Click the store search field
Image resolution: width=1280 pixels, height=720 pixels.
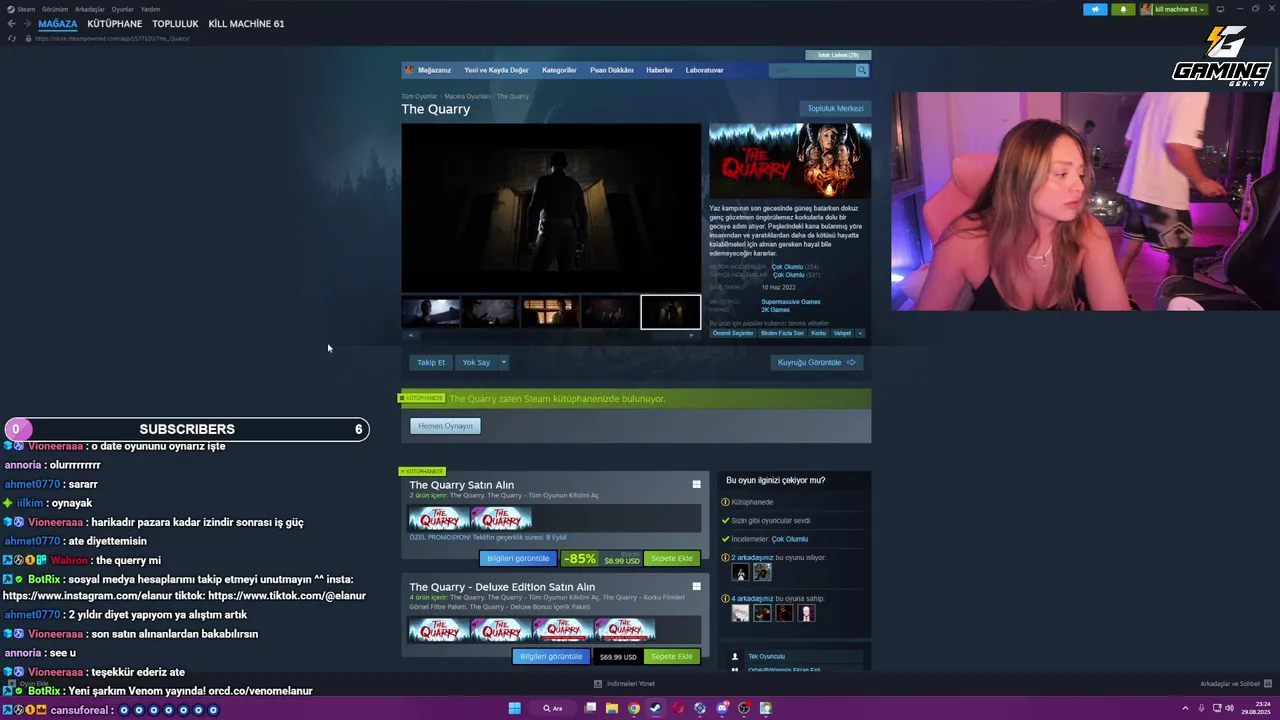point(812,70)
